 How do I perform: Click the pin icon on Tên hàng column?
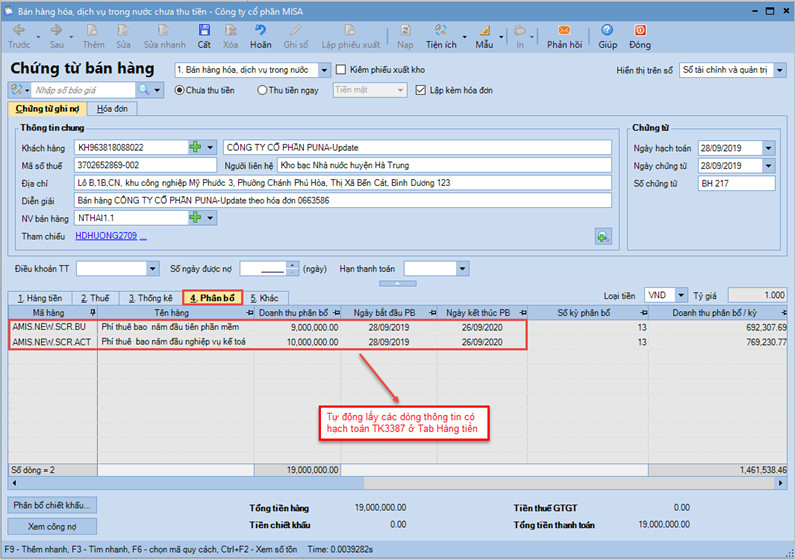249,313
